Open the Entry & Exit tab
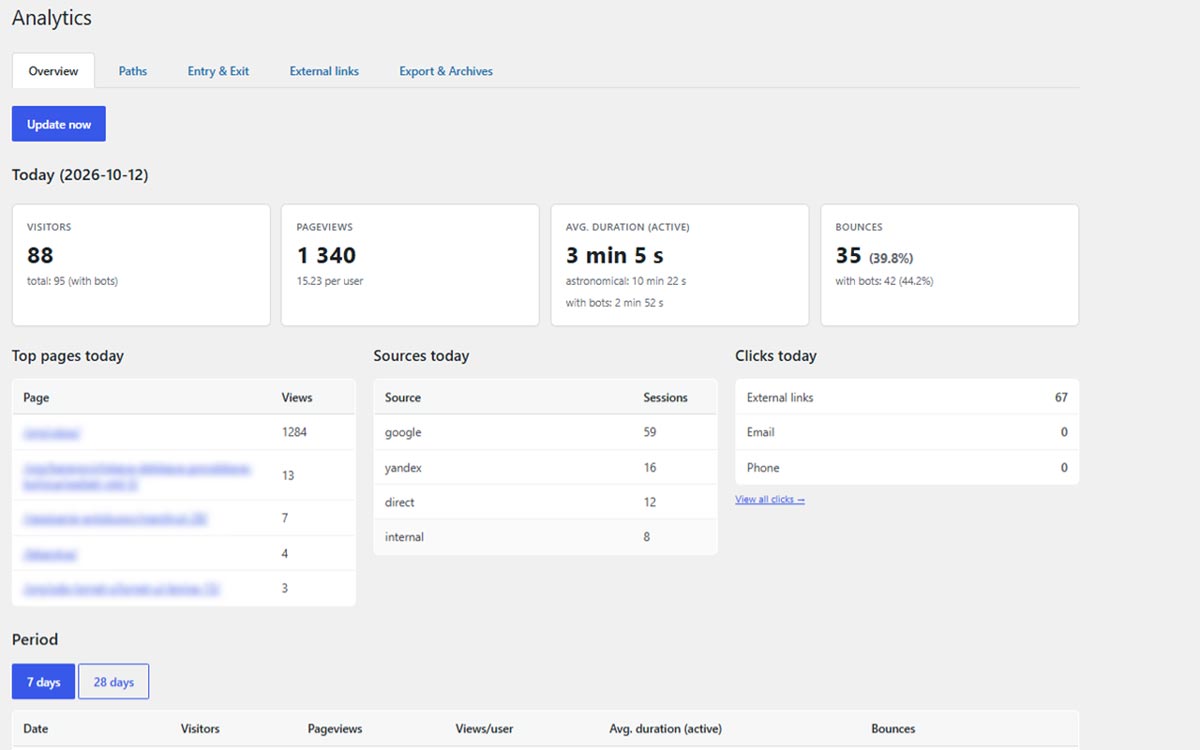This screenshot has width=1200, height=750. pyautogui.click(x=218, y=71)
